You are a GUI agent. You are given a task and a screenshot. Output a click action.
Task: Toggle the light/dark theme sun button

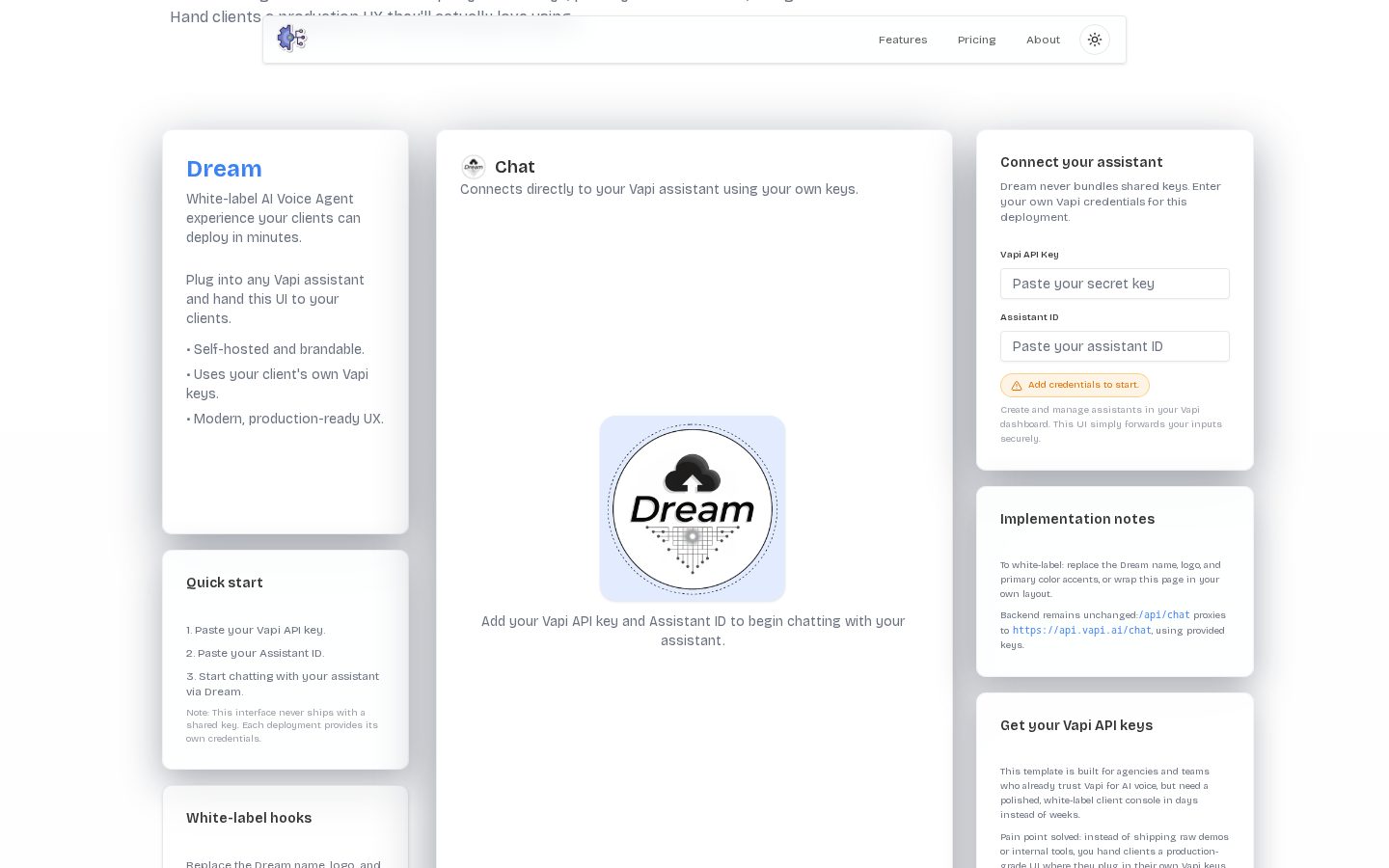(1095, 40)
